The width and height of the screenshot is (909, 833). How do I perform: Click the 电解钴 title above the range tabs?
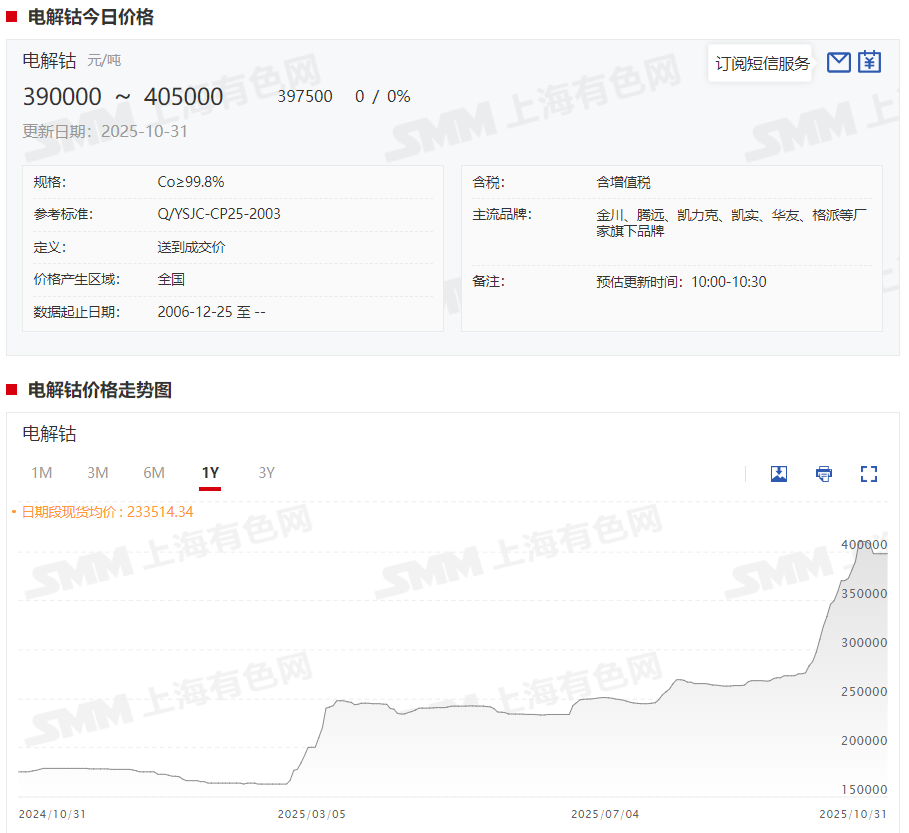[50, 434]
